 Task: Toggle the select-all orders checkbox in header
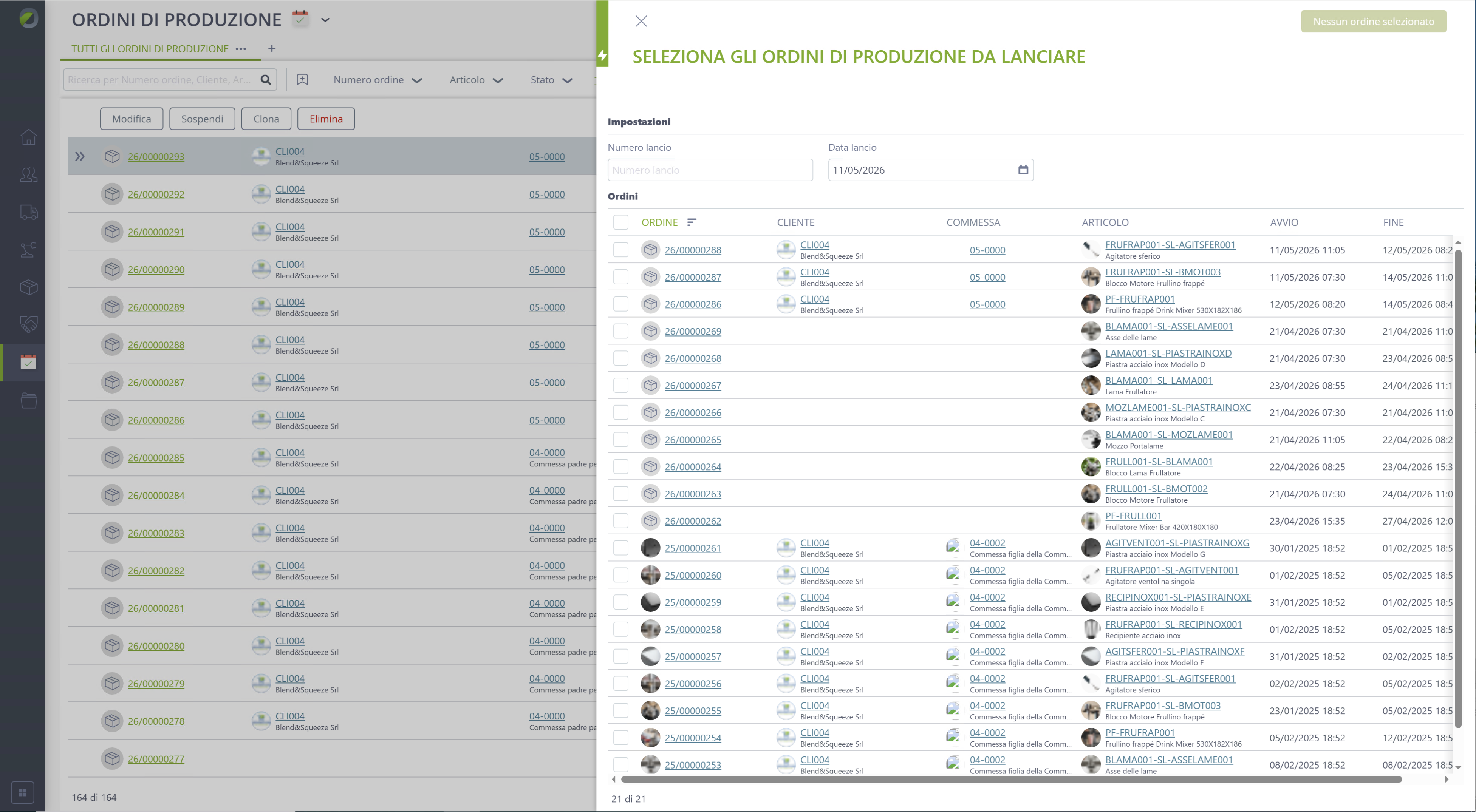point(621,222)
